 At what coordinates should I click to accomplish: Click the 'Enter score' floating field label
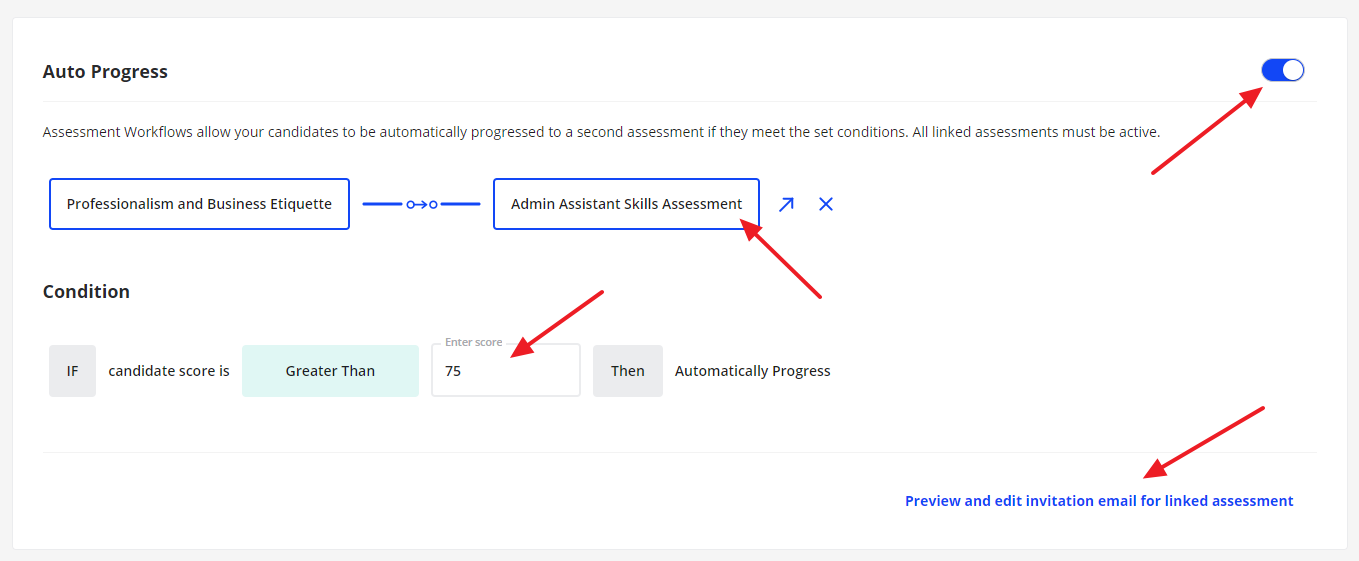tap(473, 342)
